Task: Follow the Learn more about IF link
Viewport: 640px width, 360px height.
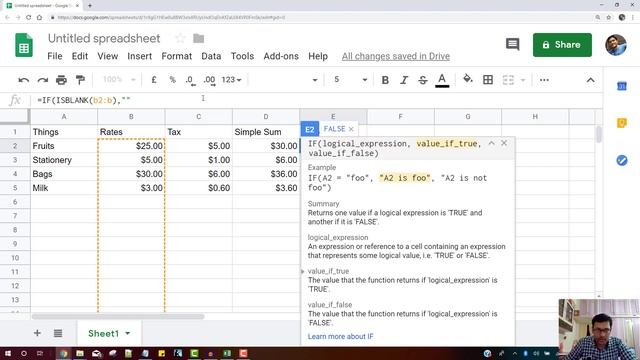Action: [x=340, y=337]
